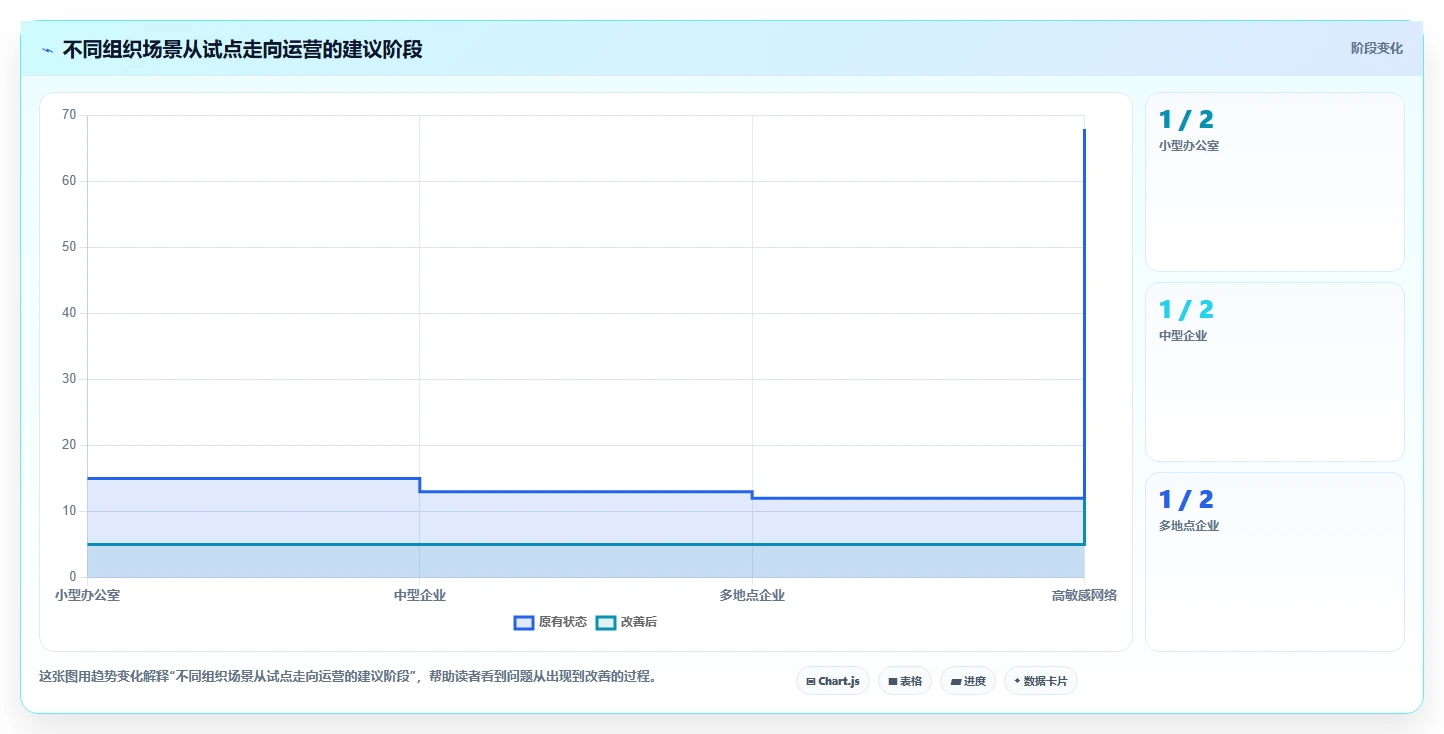Screen dimensions: 1444x734
Task: Click the 高敏感网络 x-axis label
Action: coord(1084,595)
